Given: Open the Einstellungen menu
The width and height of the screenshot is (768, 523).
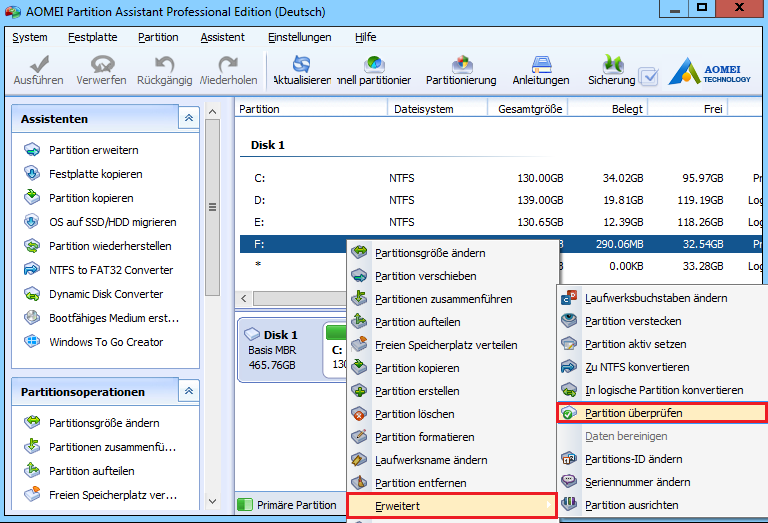Looking at the screenshot, I should tap(299, 37).
